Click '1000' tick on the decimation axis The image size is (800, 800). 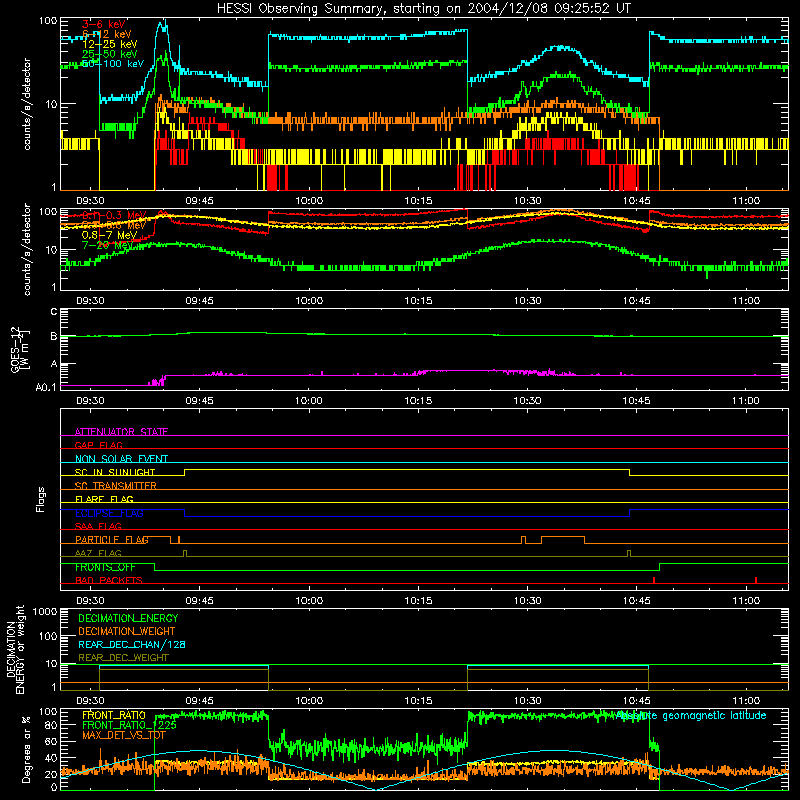[x=45, y=611]
